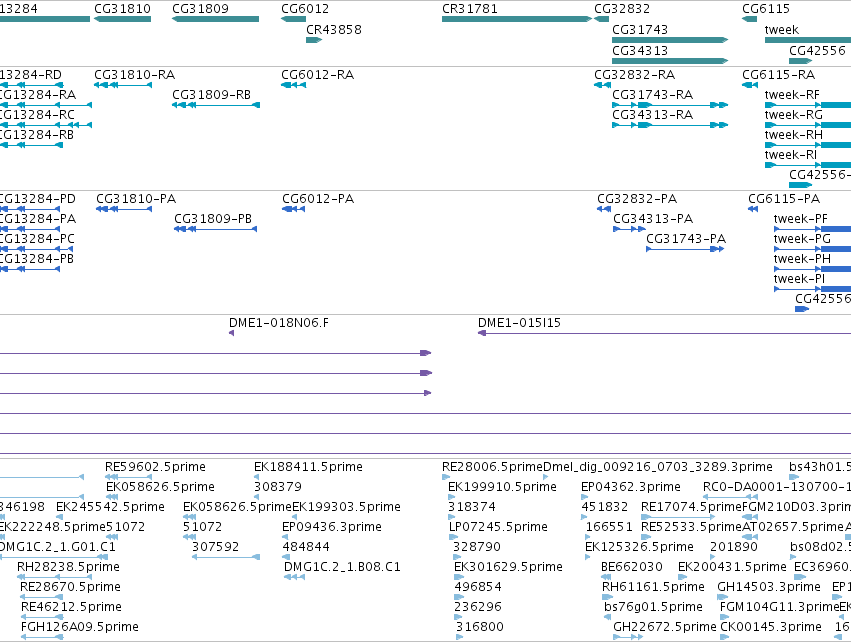Select EST label EK245542.5prime
This screenshot has width=851, height=642.
(111, 507)
